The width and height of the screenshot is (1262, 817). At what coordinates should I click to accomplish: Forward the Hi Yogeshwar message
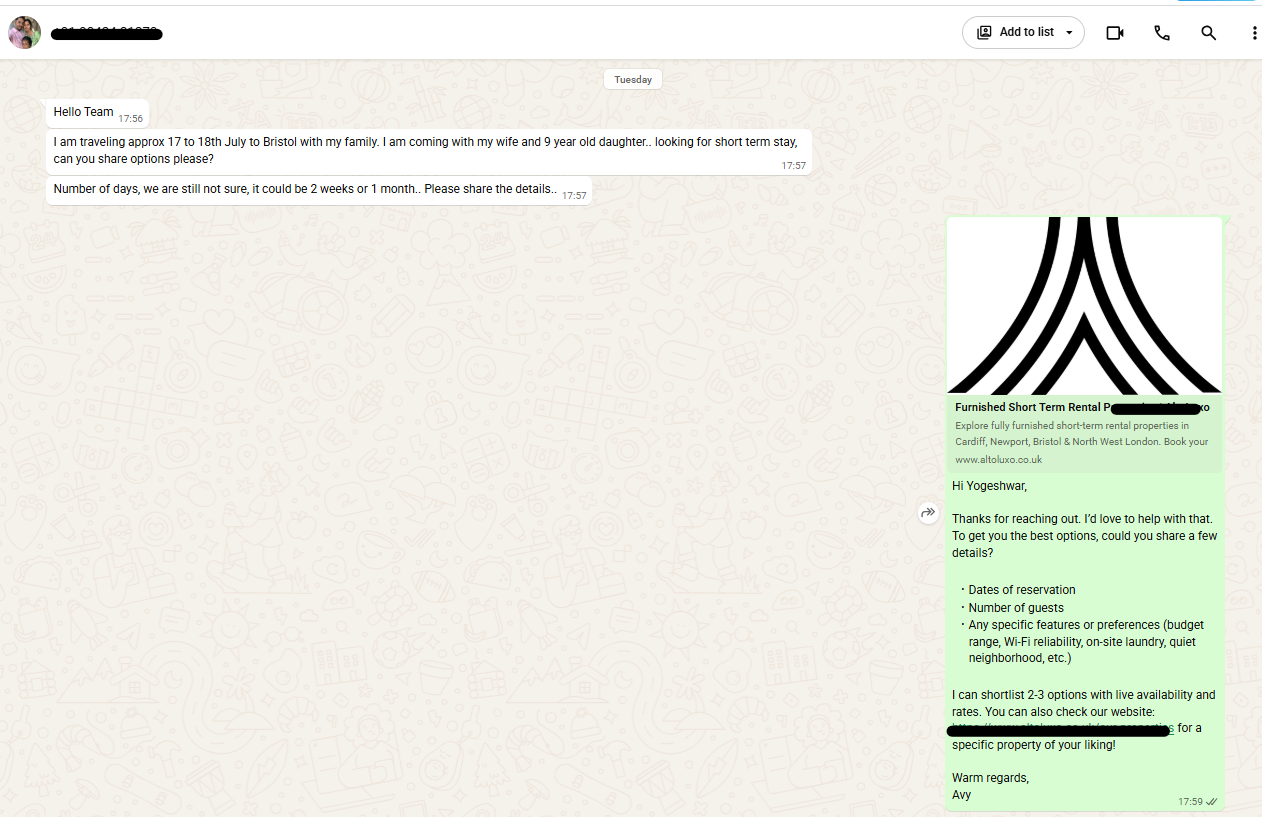click(928, 513)
